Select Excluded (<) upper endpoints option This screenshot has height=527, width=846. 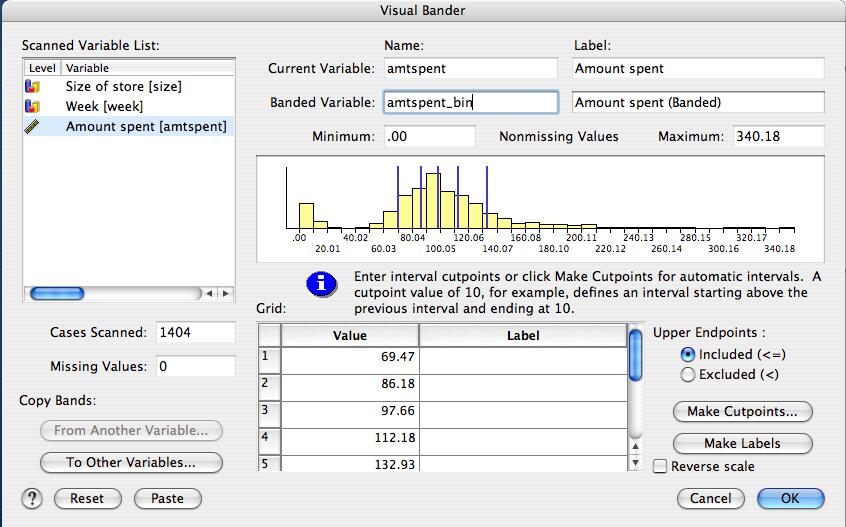click(687, 374)
